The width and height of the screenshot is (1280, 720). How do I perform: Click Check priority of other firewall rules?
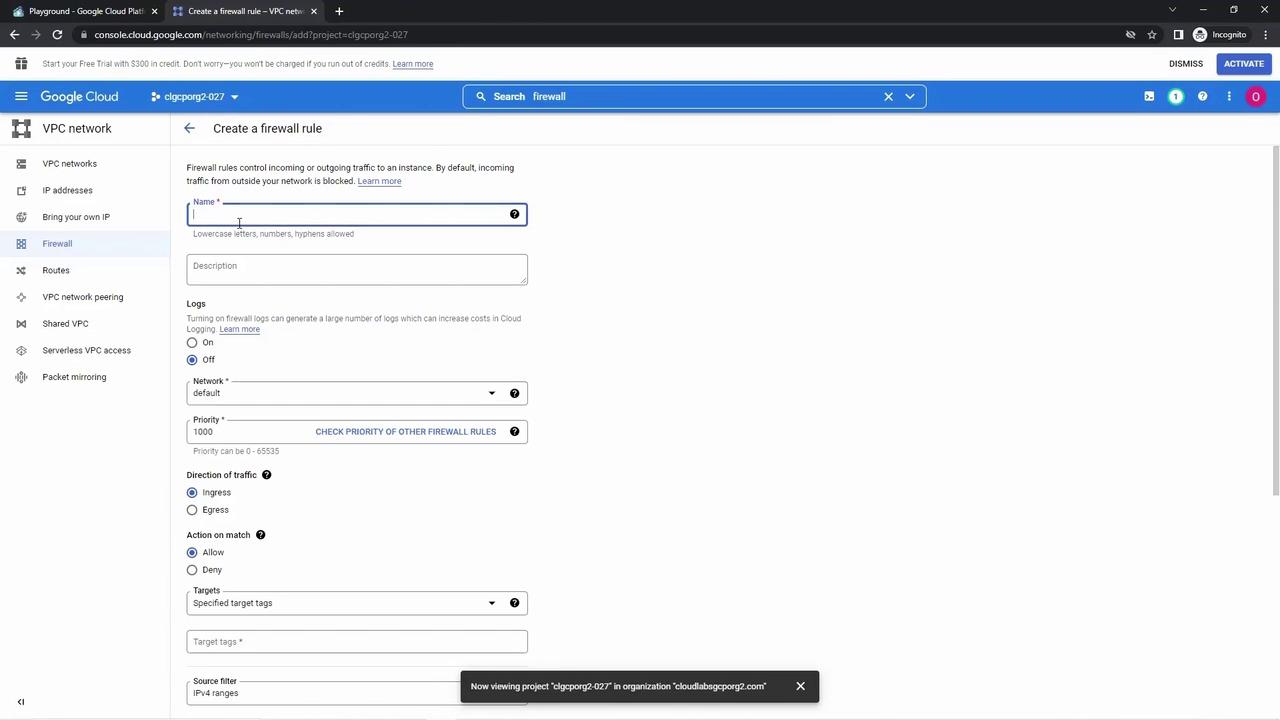406,432
